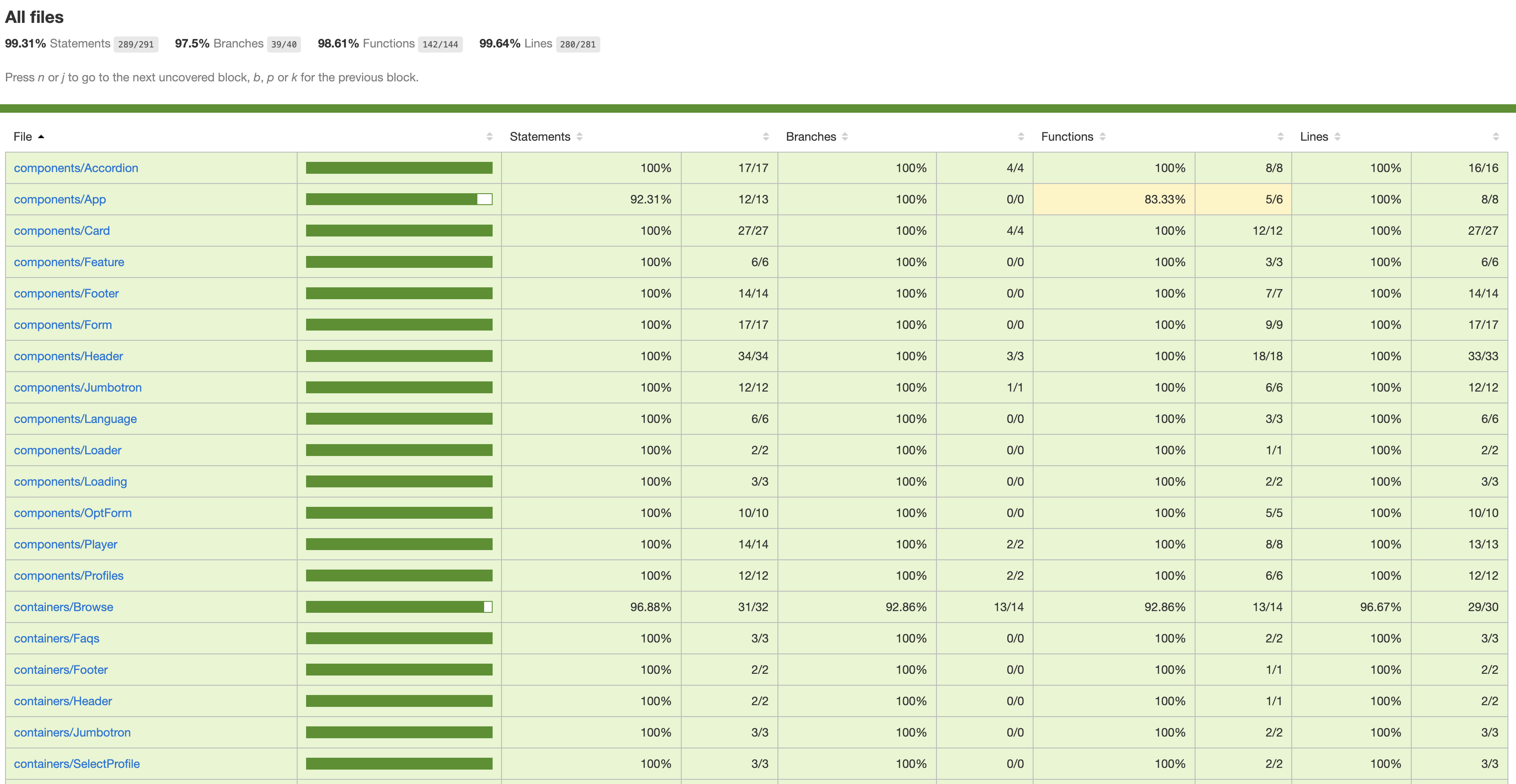The image size is (1516, 784).
Task: Click sort arrows beside Functions header
Action: pyautogui.click(x=1103, y=137)
